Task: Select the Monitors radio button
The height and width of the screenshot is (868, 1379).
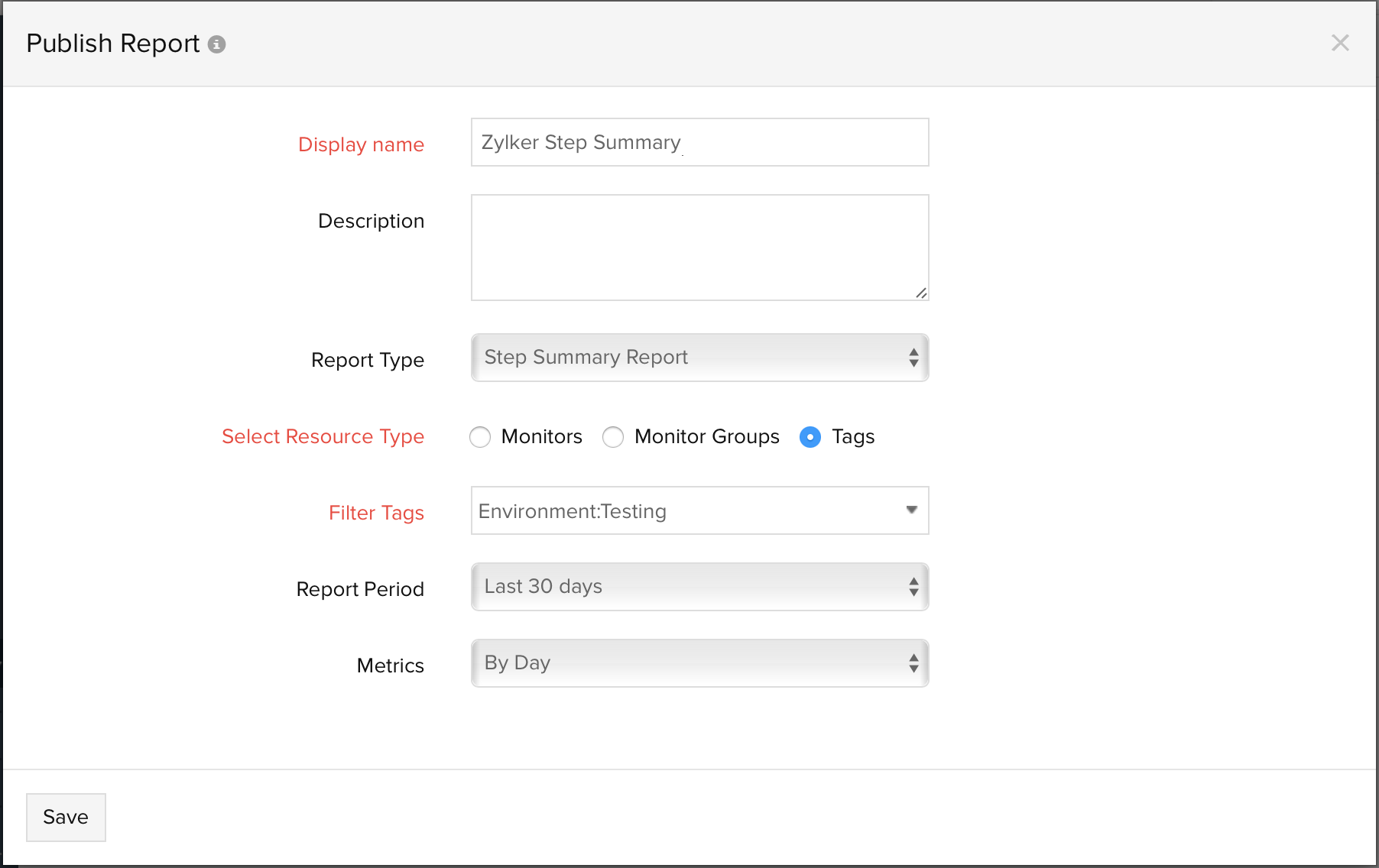Action: click(480, 437)
